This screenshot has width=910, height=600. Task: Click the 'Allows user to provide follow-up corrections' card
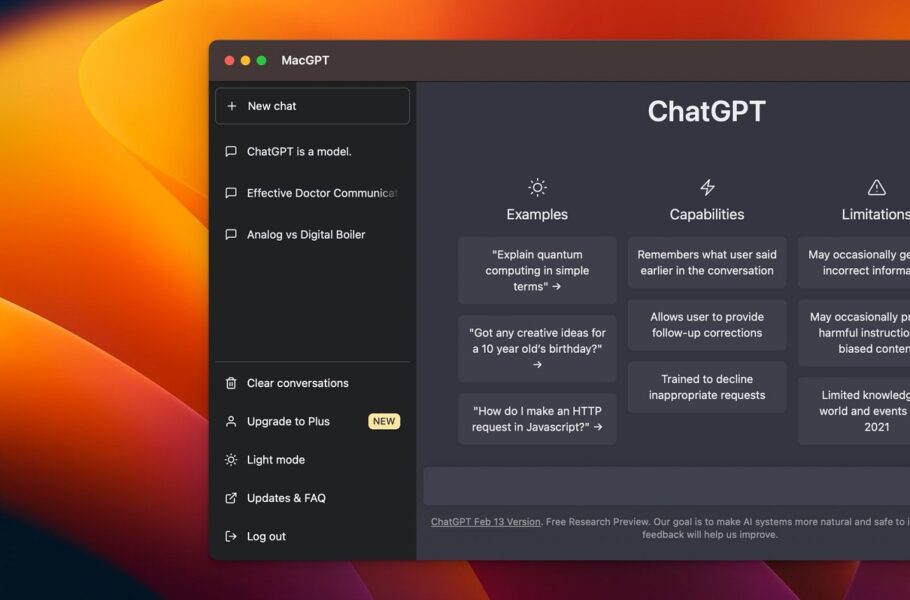click(x=707, y=325)
